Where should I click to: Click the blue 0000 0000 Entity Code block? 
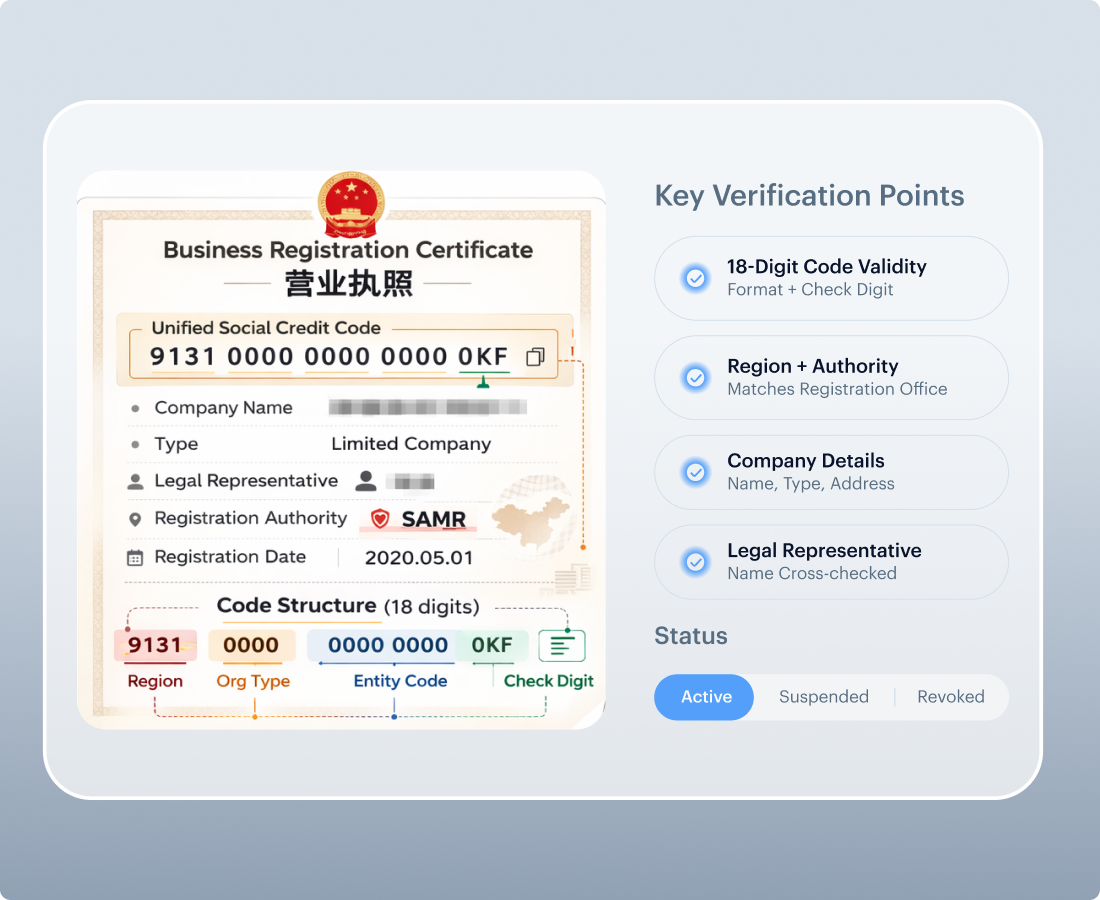(x=387, y=646)
